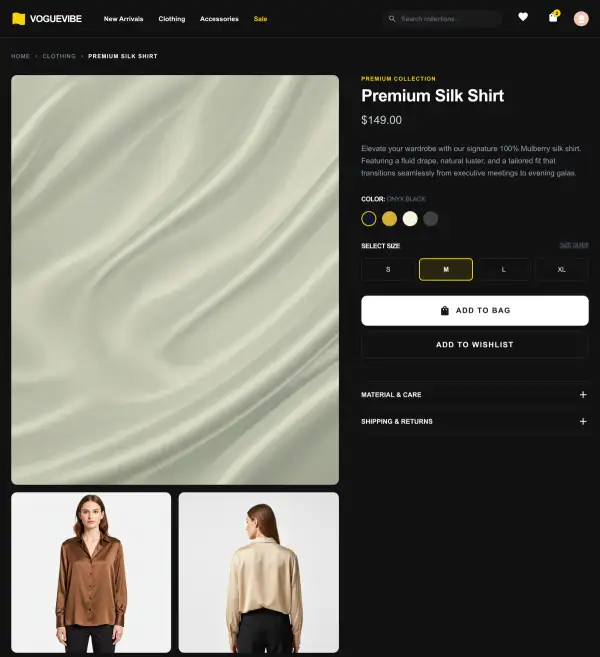Go to the Sale menu item
This screenshot has width=600, height=657.
260,19
